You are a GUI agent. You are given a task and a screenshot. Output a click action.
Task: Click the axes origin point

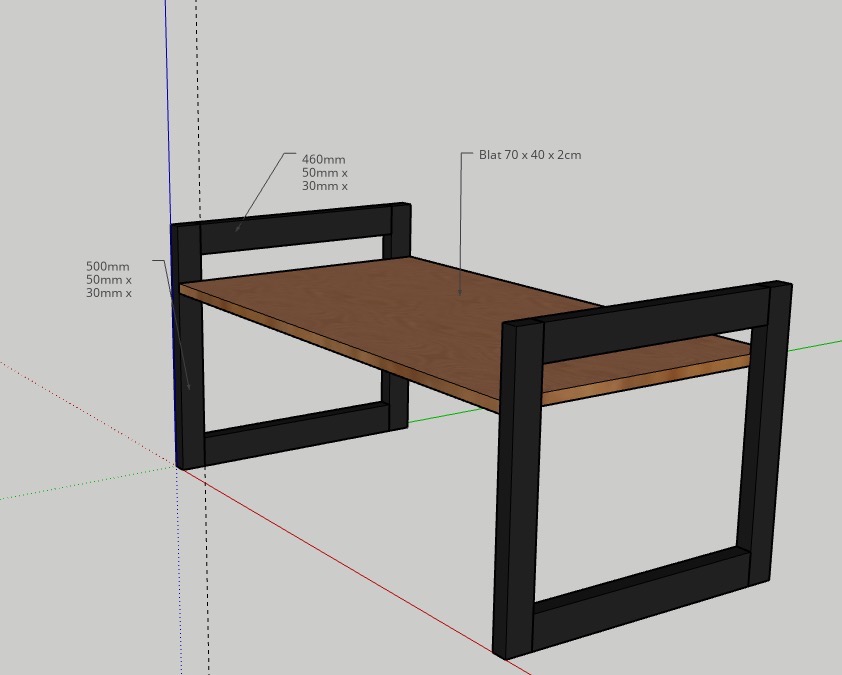(178, 467)
